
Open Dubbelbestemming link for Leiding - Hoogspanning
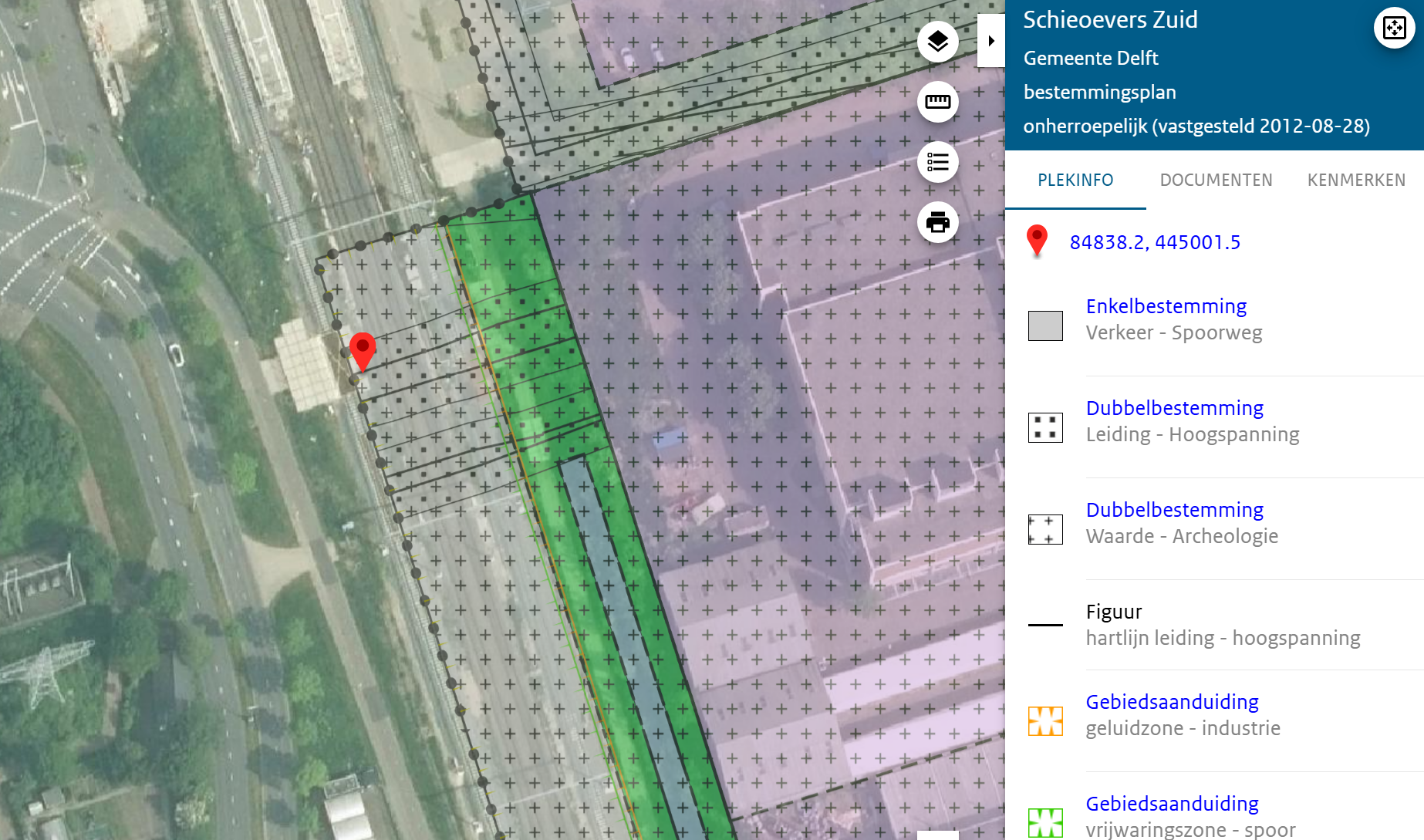point(1175,408)
